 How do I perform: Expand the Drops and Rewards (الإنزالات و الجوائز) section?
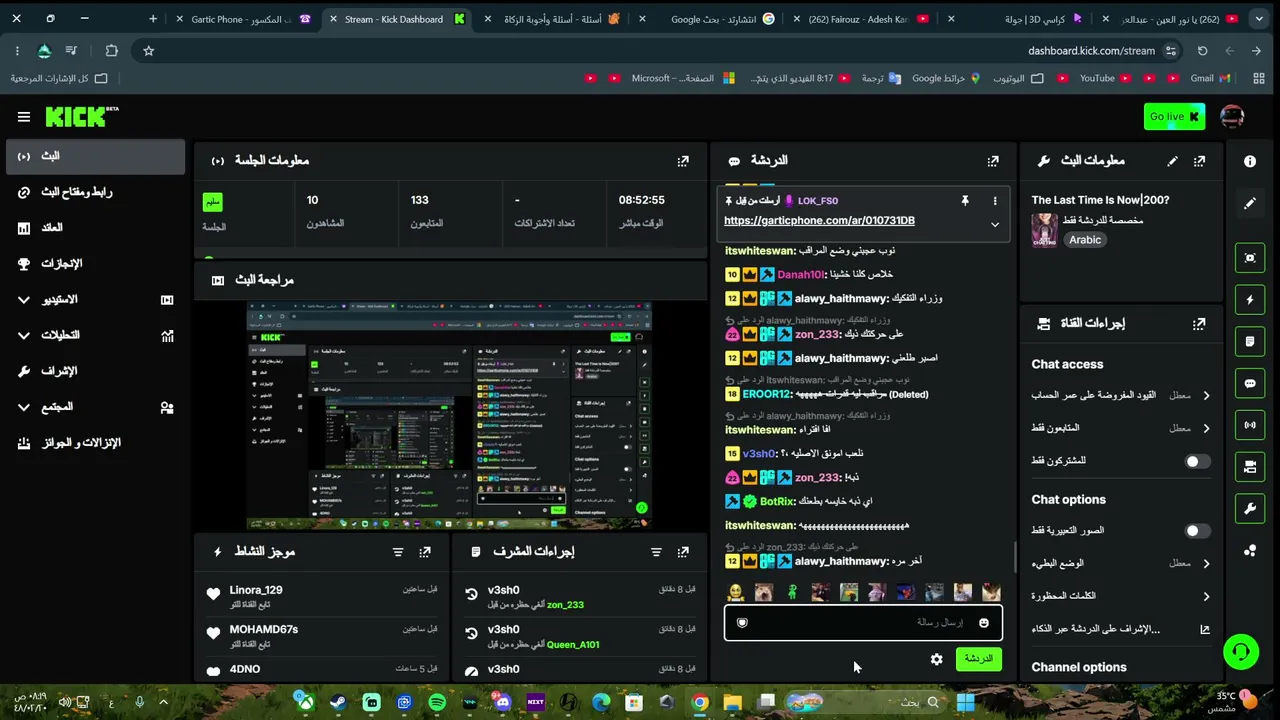(x=95, y=443)
